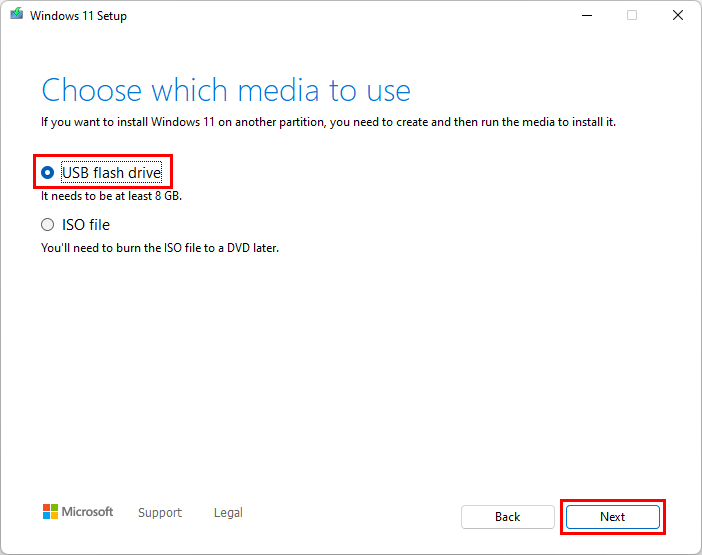Open the Legal link
Screen dimensions: 702x555
228,513
